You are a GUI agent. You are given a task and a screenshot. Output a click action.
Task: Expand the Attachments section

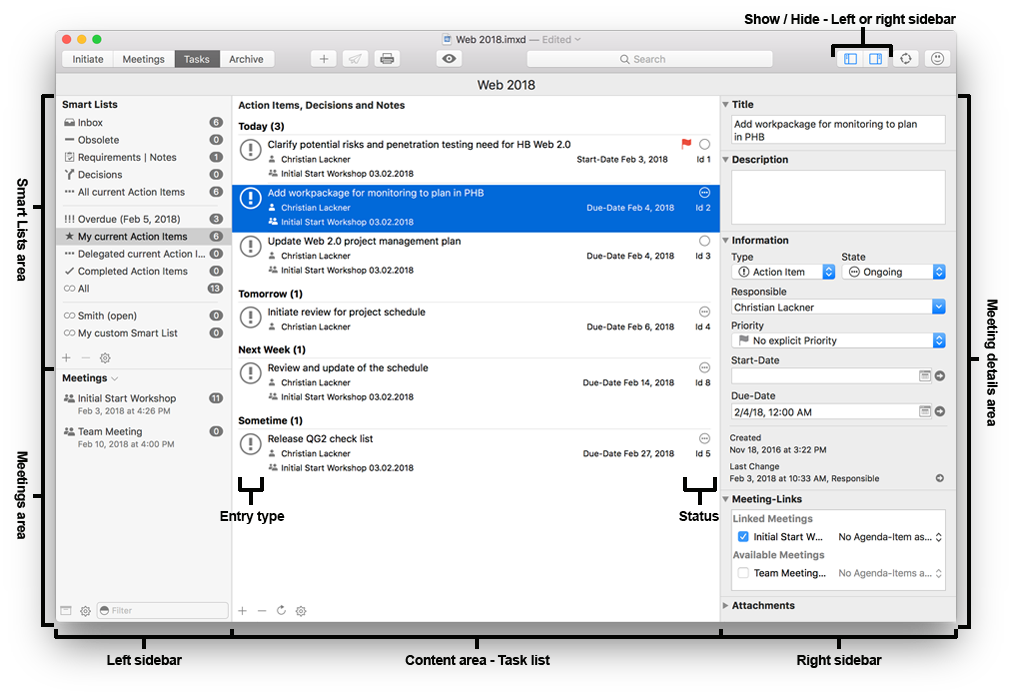(725, 606)
